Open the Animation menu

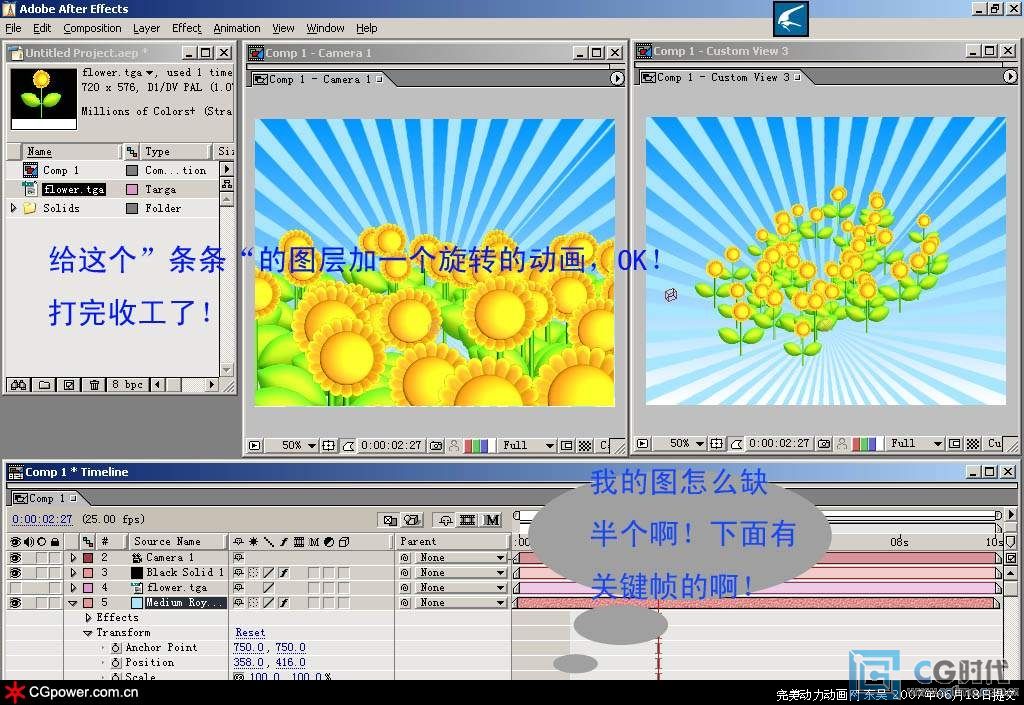236,28
